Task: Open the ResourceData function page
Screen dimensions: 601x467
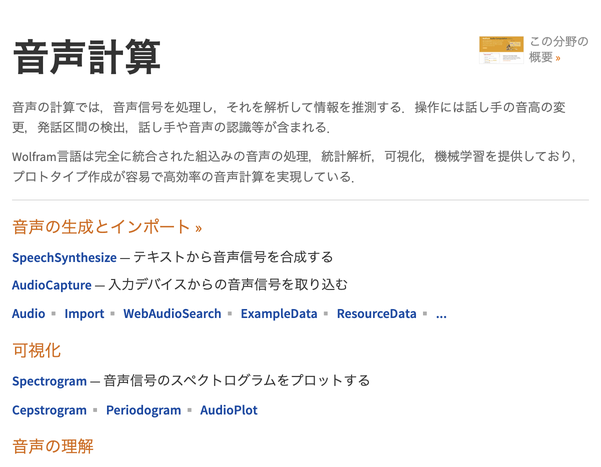Action: (376, 314)
